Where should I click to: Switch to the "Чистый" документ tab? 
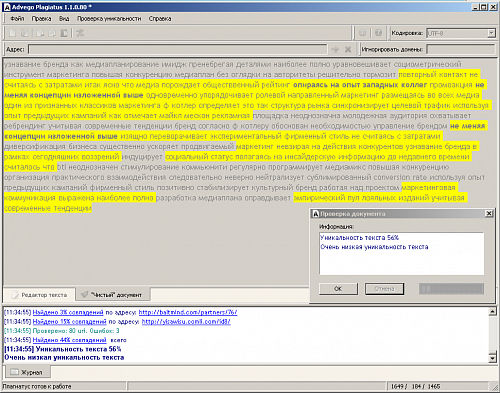[113, 295]
